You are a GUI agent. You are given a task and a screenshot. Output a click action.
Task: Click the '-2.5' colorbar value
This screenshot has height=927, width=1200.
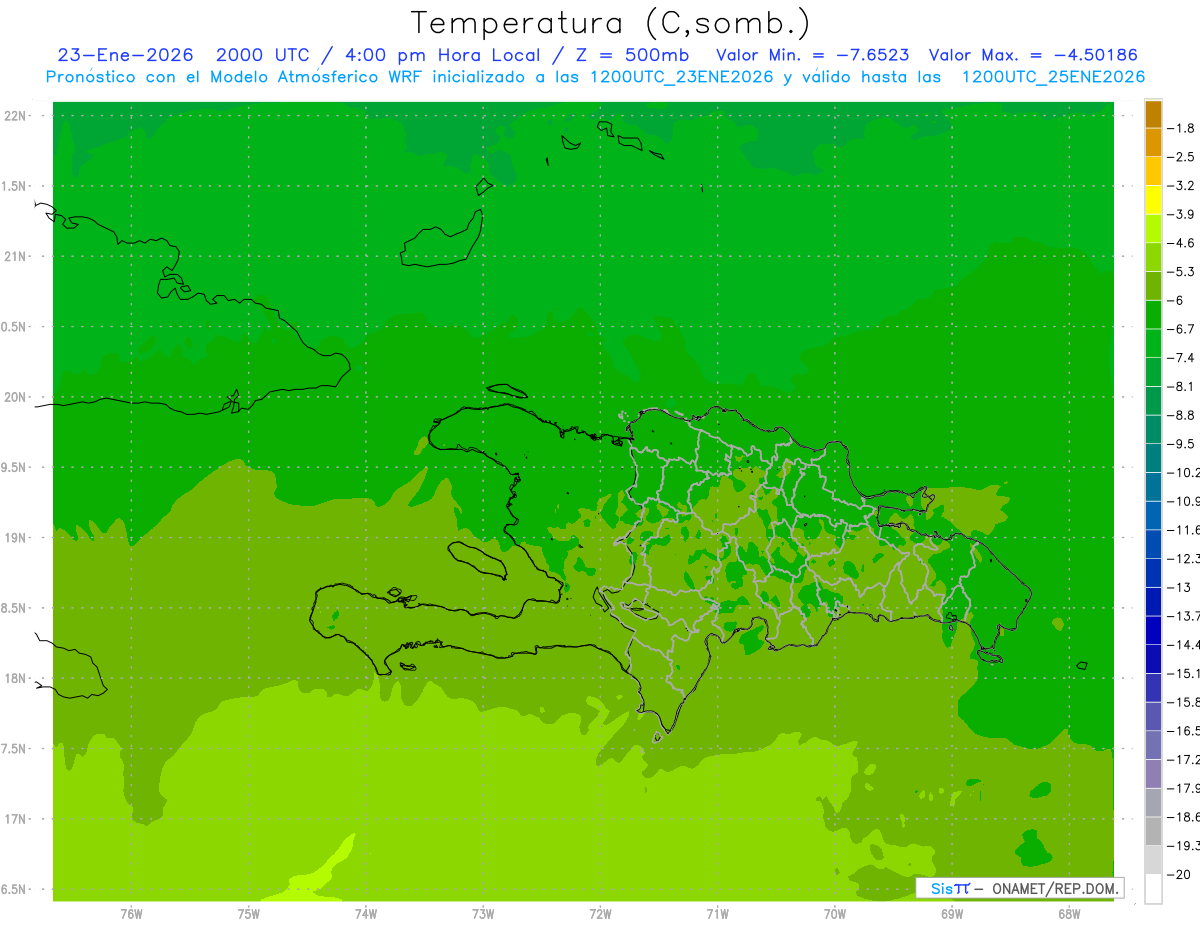tap(1183, 157)
